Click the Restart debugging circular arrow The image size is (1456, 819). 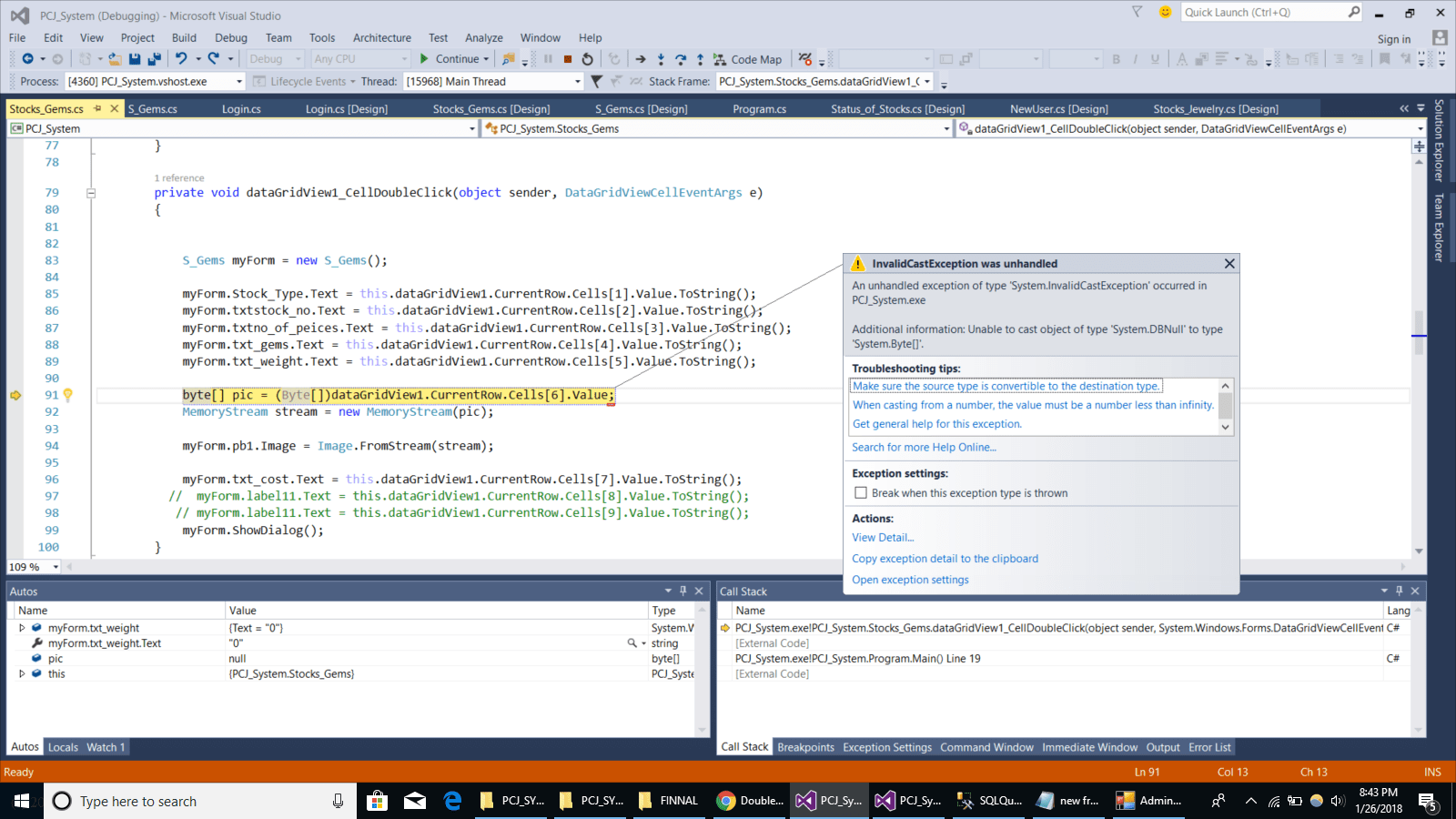point(588,59)
